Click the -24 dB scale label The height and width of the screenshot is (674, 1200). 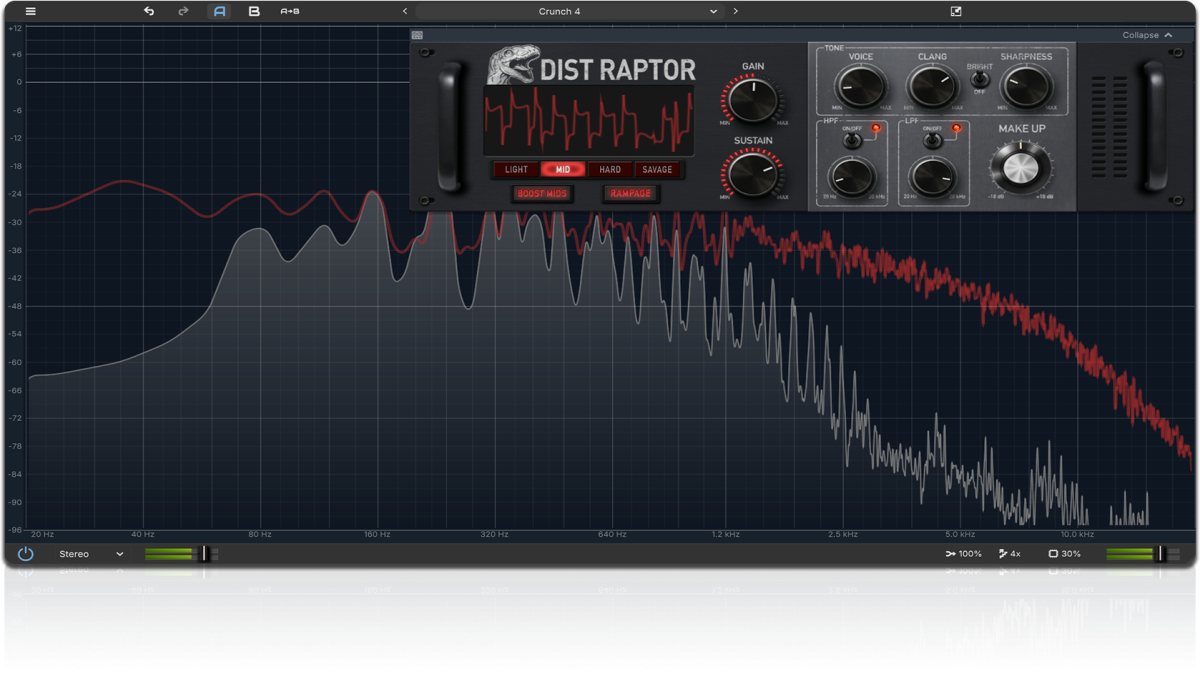(14, 195)
